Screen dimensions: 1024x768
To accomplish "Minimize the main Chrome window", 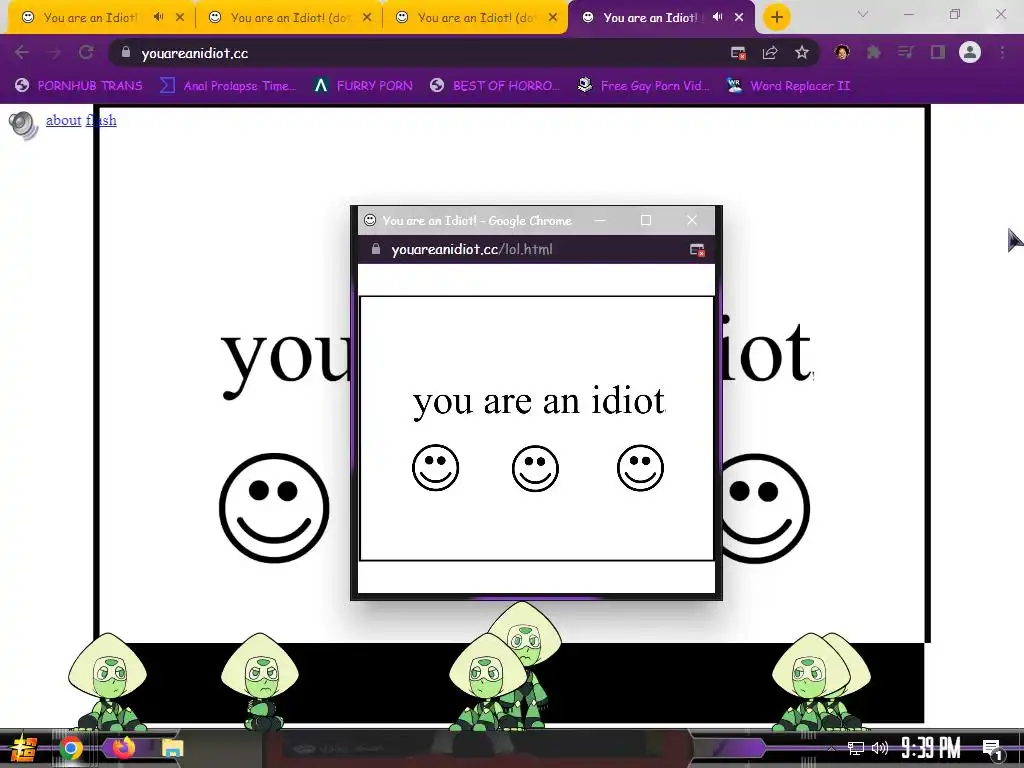I will pos(908,14).
